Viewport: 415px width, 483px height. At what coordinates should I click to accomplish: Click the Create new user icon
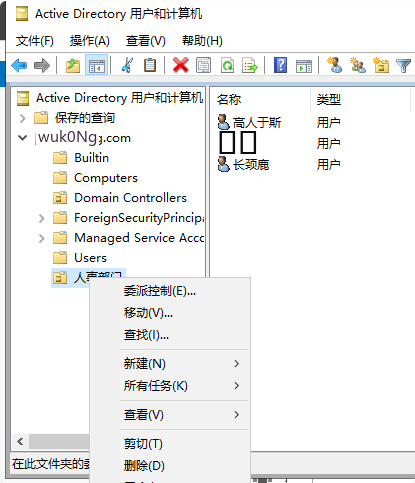[335, 65]
